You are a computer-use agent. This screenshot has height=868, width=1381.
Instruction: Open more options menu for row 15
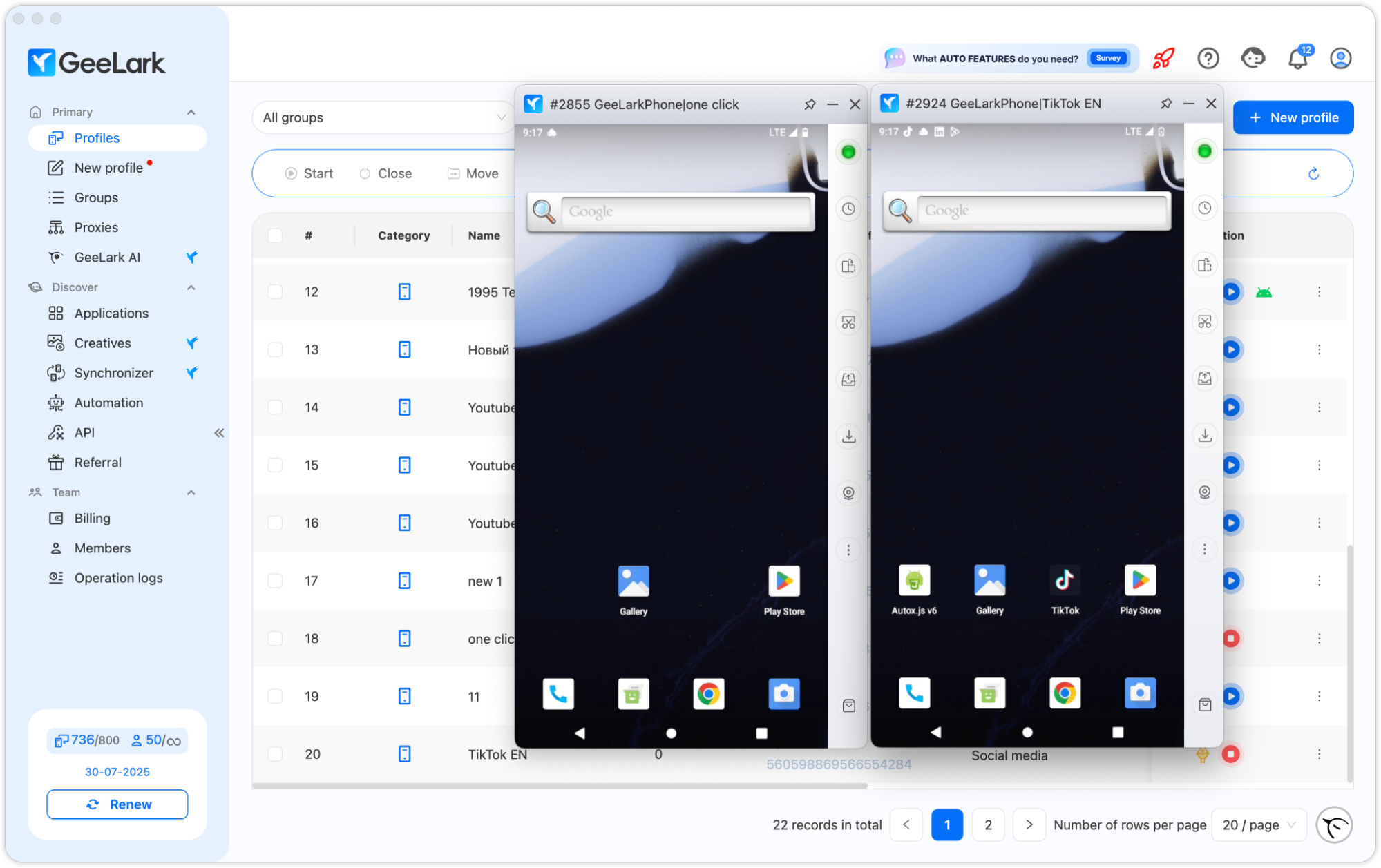(1319, 465)
